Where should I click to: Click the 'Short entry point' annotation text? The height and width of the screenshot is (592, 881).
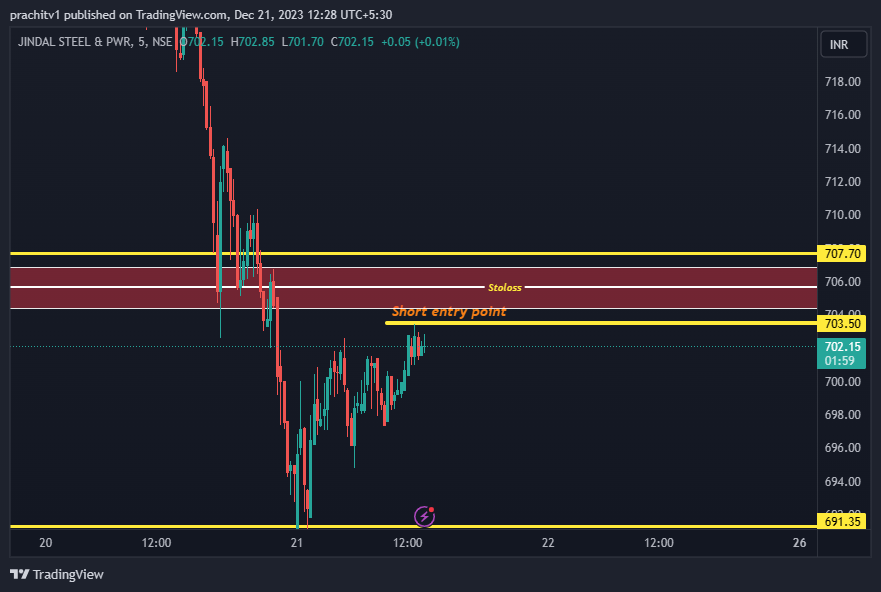[x=449, y=311]
